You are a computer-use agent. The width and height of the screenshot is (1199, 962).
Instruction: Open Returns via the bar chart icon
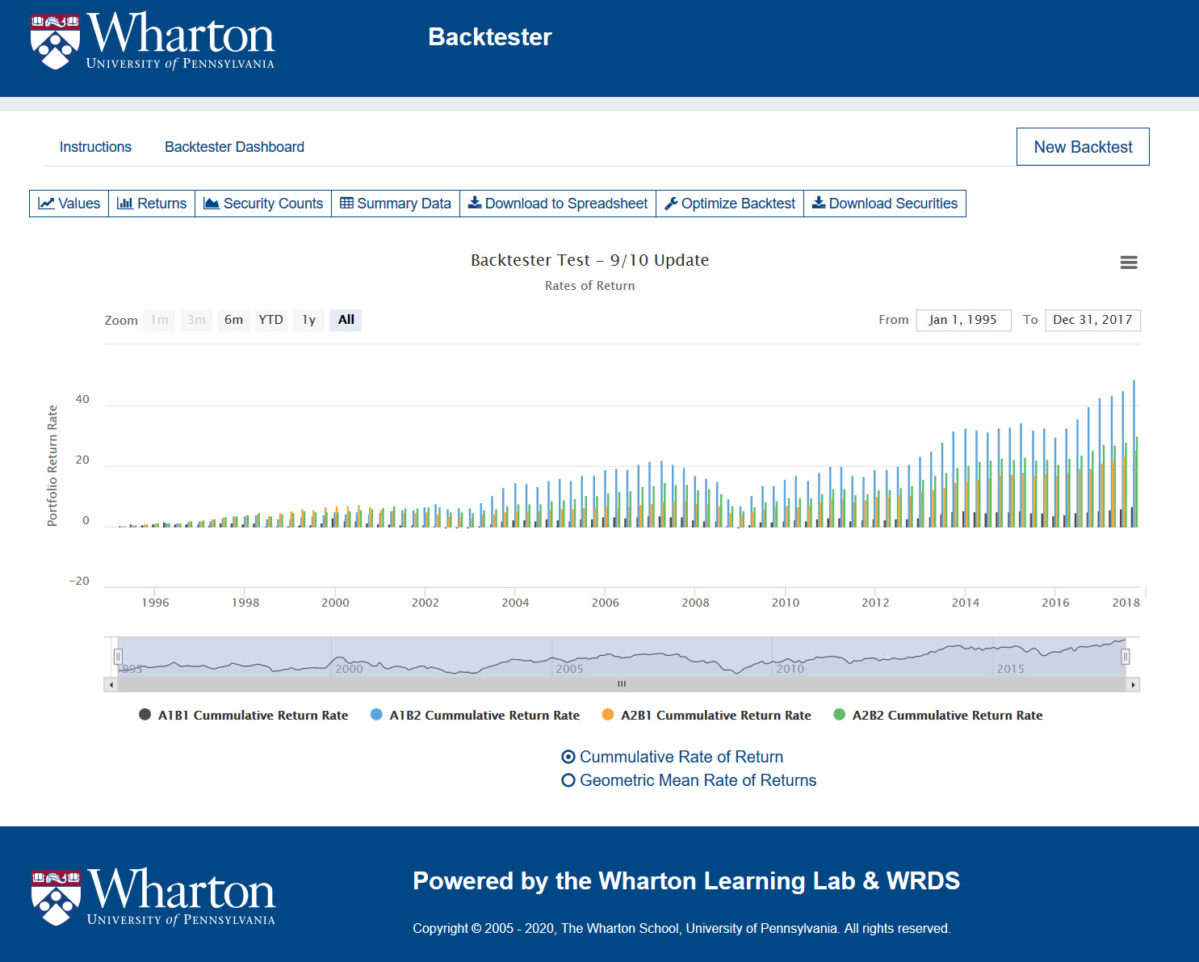coord(125,203)
